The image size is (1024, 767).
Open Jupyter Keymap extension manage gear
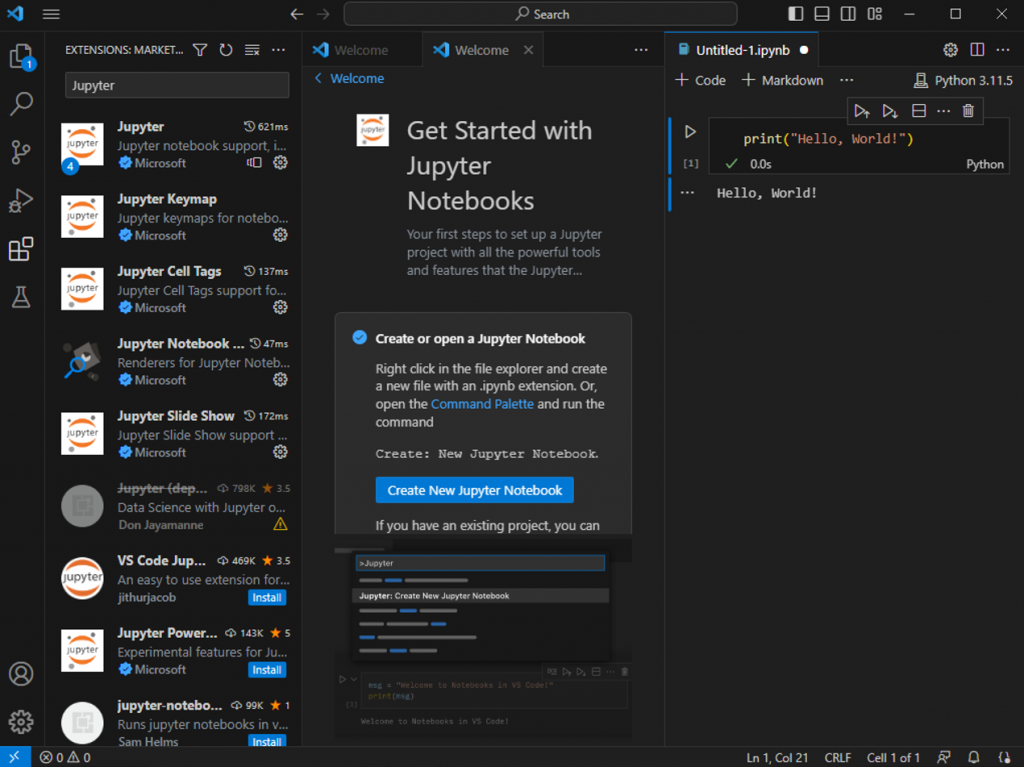[280, 235]
